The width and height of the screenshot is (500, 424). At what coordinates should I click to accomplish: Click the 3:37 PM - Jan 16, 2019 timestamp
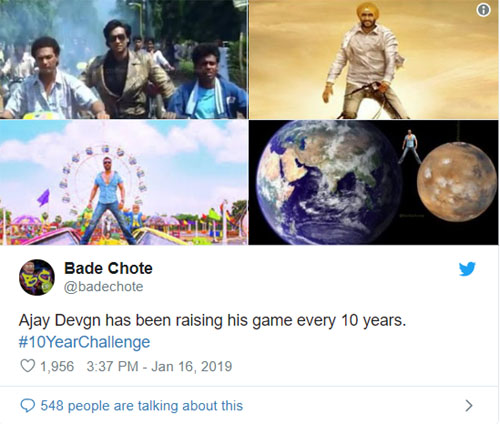click(x=159, y=366)
